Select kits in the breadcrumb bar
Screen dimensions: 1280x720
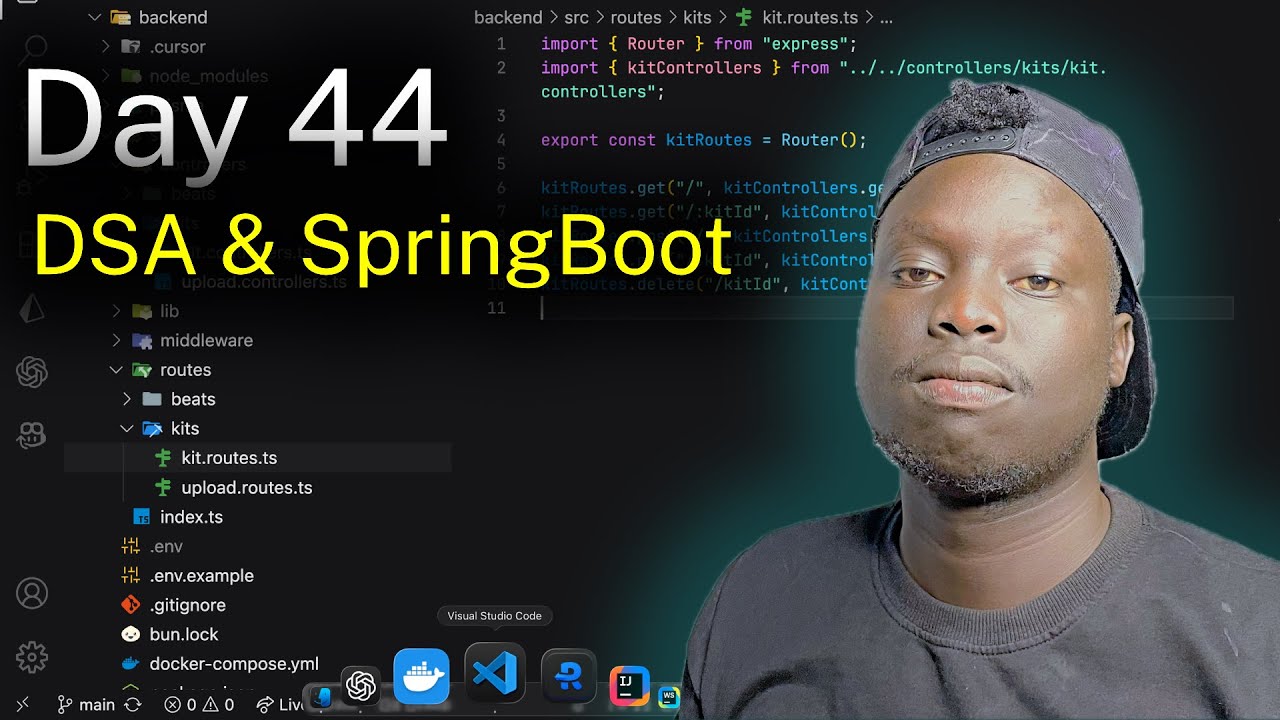[x=697, y=17]
